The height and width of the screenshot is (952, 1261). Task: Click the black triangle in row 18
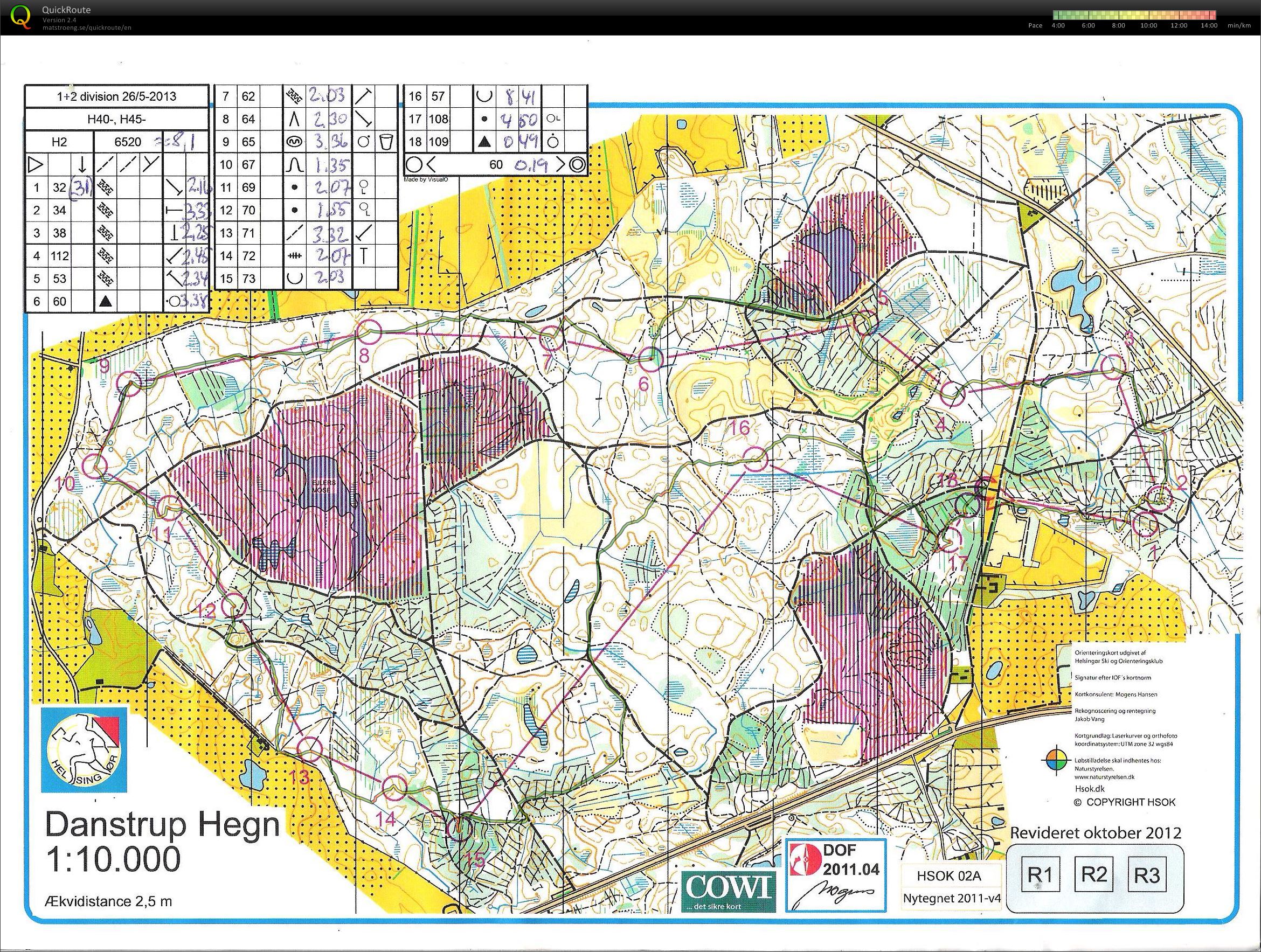tap(484, 142)
